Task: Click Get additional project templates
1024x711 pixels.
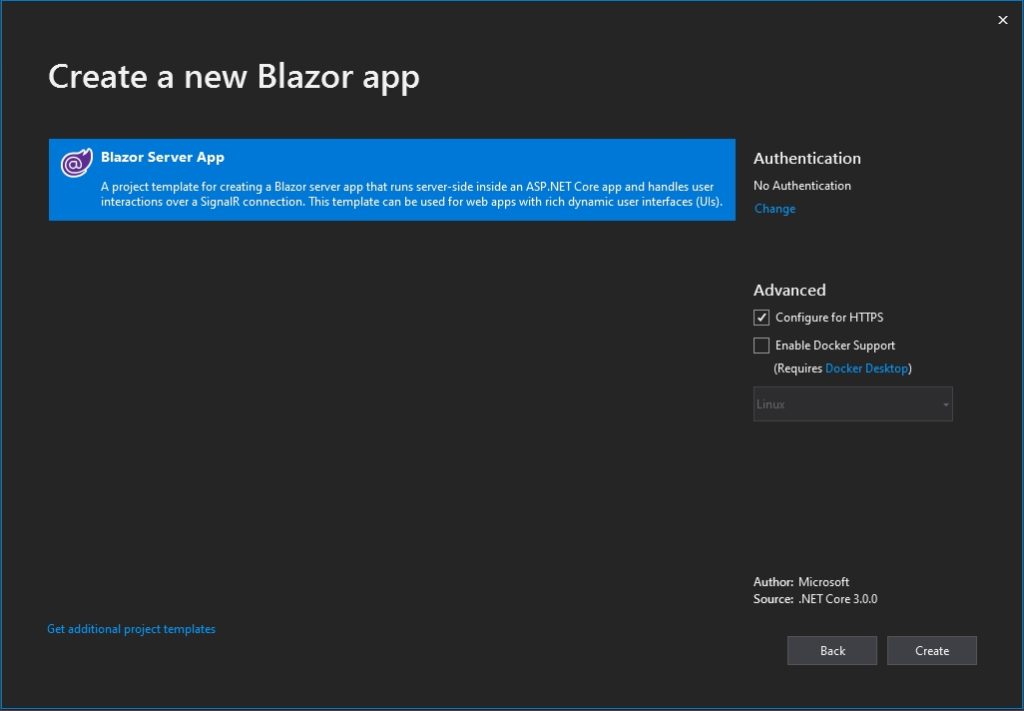Action: (130, 628)
